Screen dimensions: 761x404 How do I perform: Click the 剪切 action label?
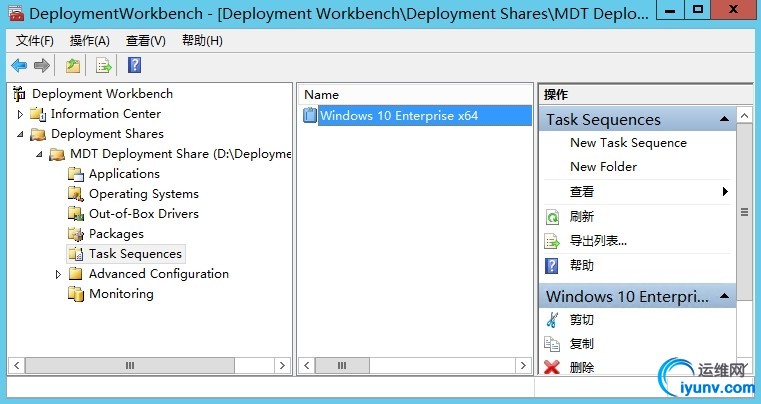[x=582, y=320]
